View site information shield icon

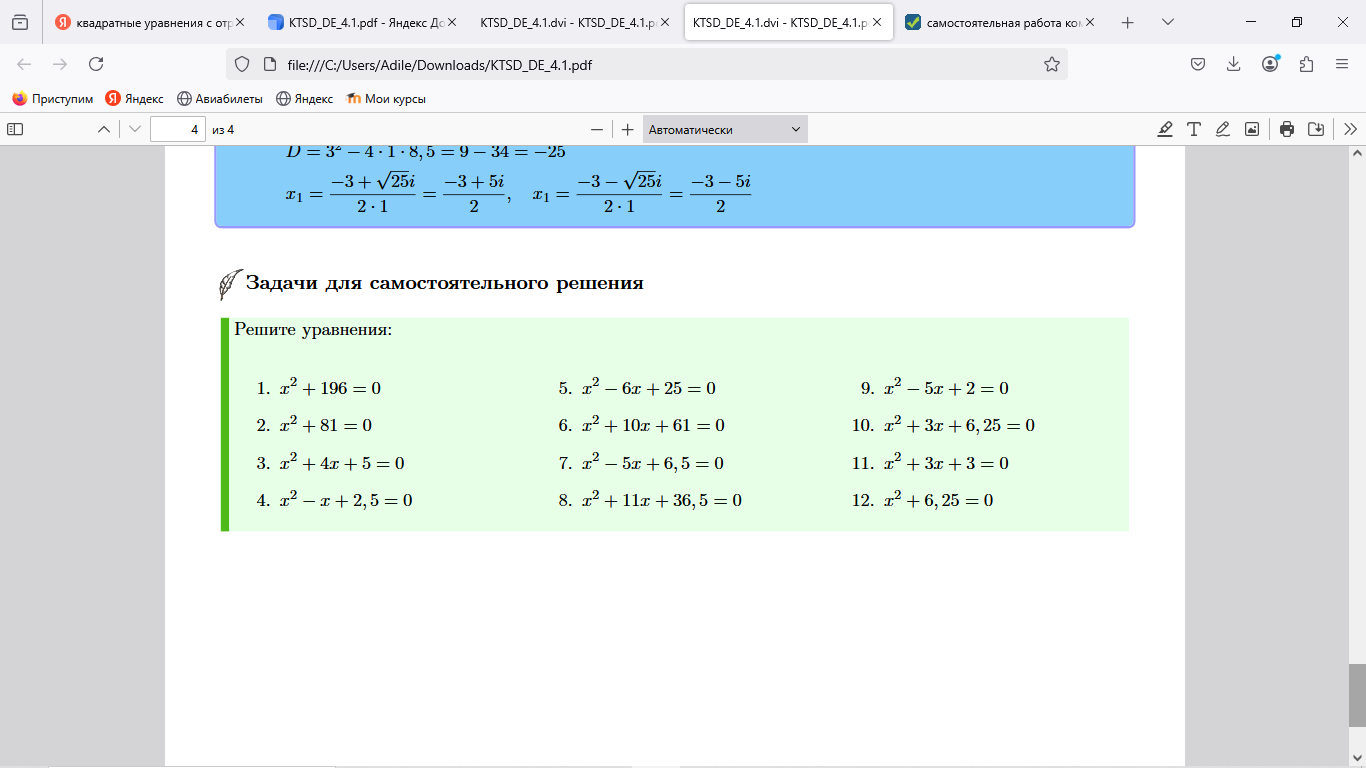tap(241, 64)
